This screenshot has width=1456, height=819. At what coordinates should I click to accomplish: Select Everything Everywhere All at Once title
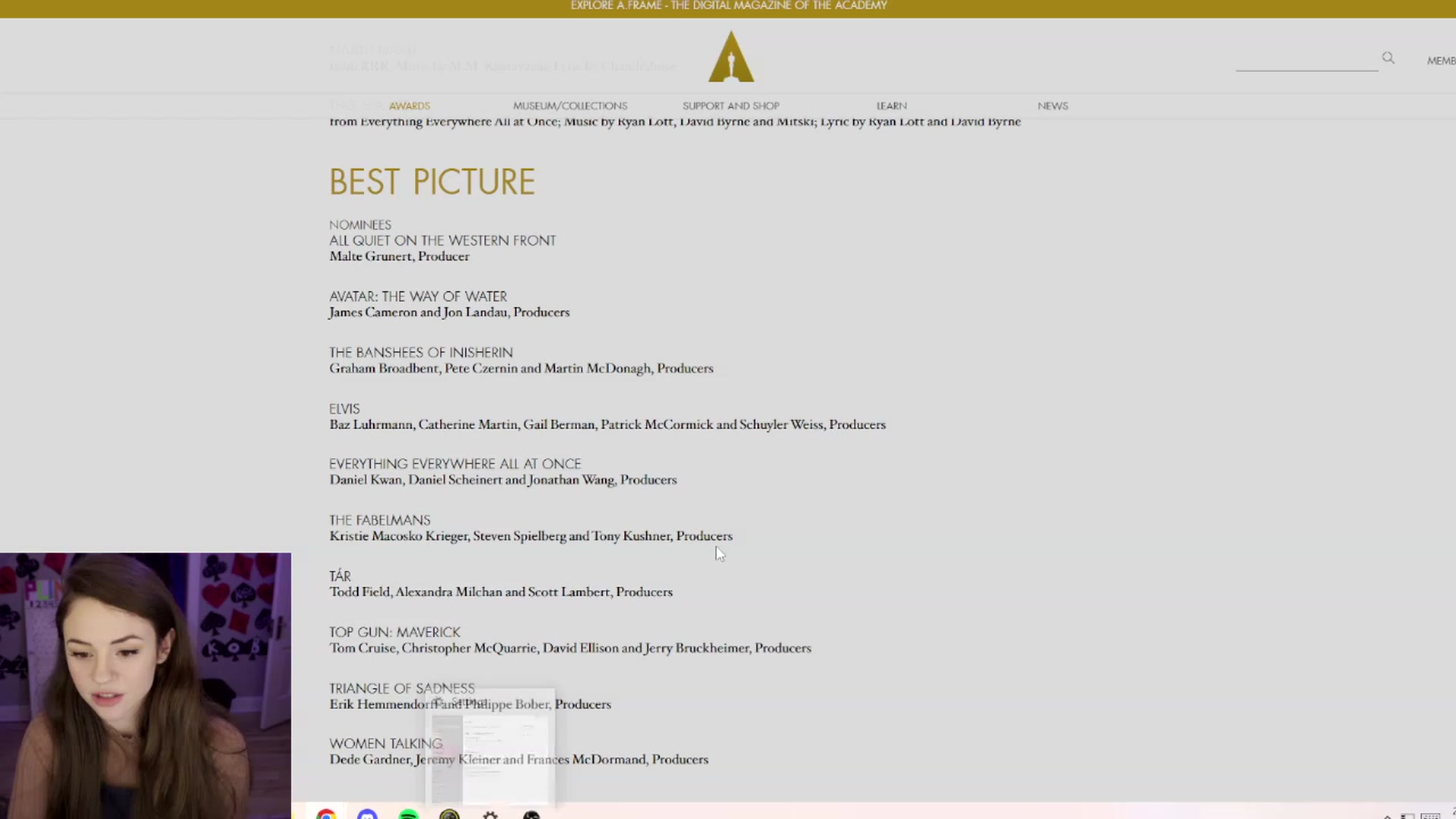[x=455, y=464]
